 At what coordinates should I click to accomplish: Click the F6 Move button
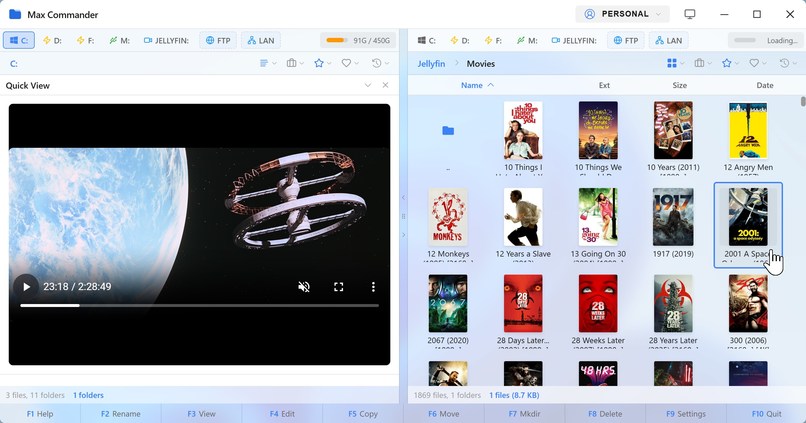click(x=444, y=414)
